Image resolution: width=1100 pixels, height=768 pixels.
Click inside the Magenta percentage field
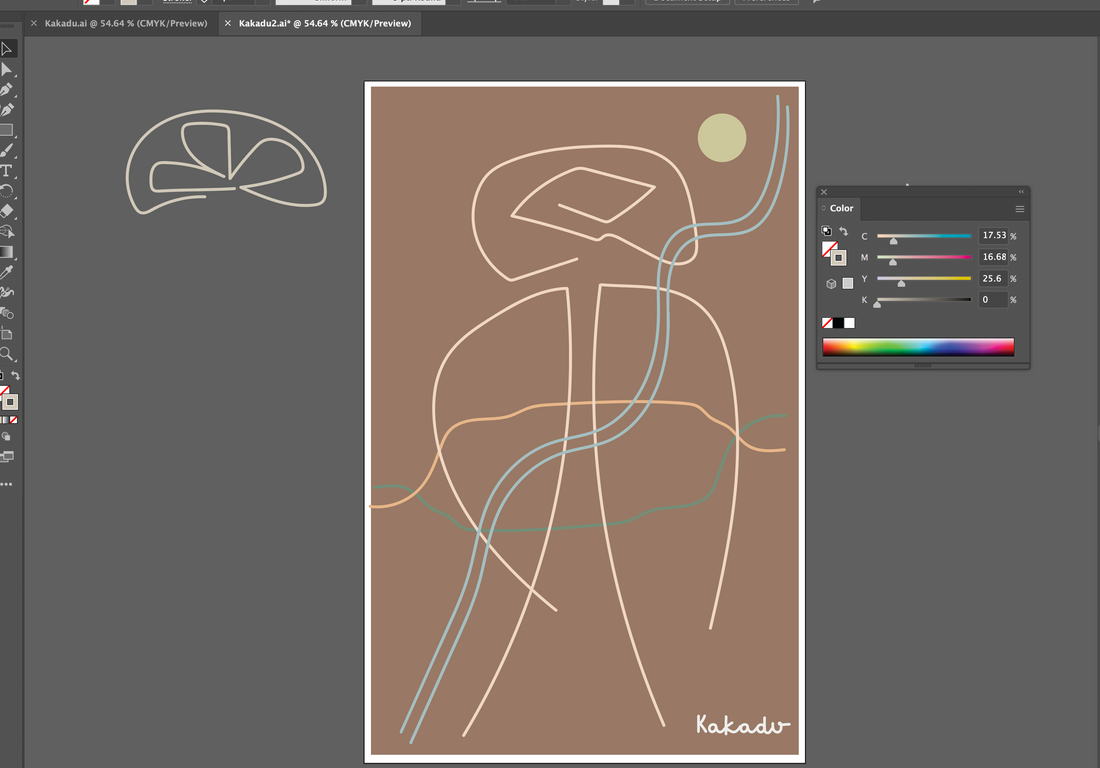point(993,257)
